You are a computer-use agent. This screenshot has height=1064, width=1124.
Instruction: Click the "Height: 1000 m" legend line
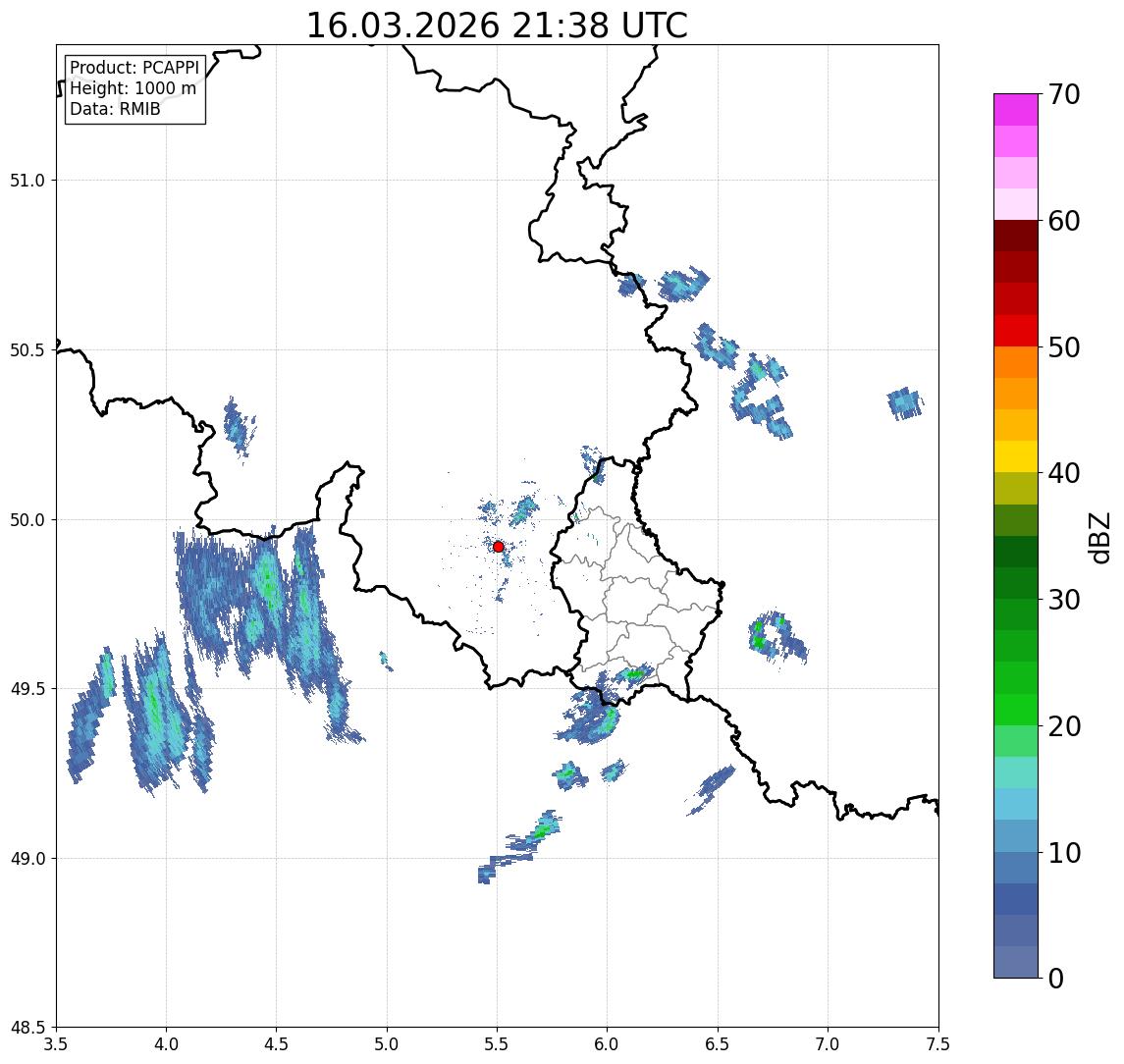coord(133,88)
